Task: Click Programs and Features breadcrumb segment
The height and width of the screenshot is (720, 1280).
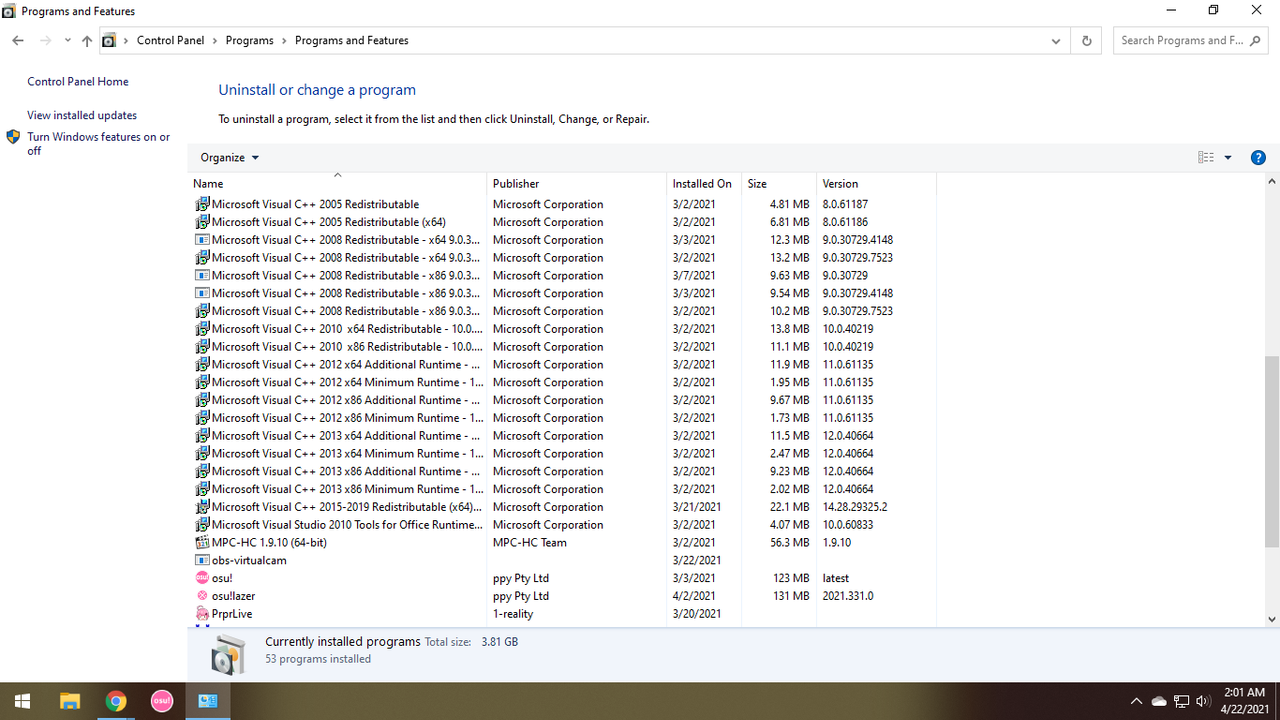Action: [x=352, y=41]
